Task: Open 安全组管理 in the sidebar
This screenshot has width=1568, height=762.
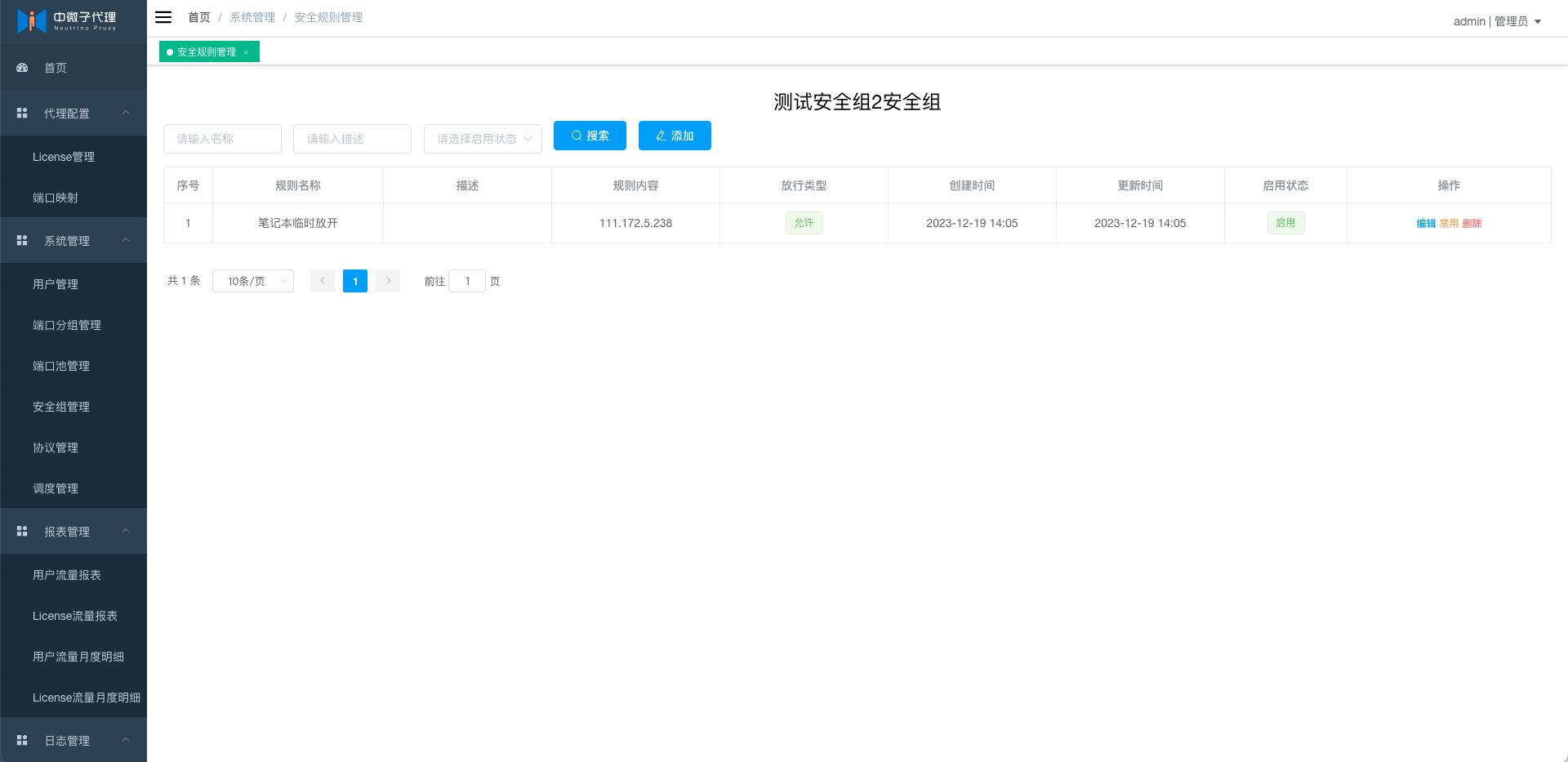Action: pyautogui.click(x=61, y=407)
